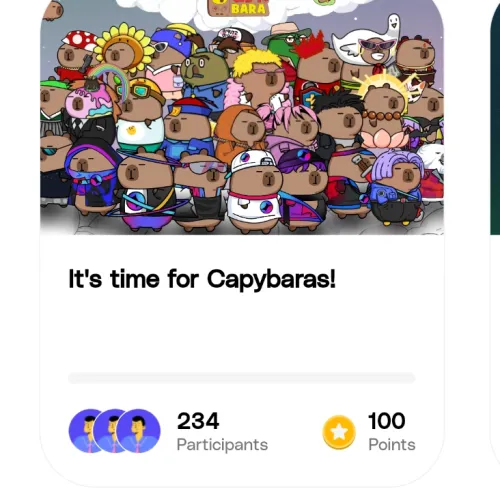Image resolution: width=500 pixels, height=500 pixels.
Task: Click the sunflower-headed capybara in the banner
Action: click(x=123, y=48)
